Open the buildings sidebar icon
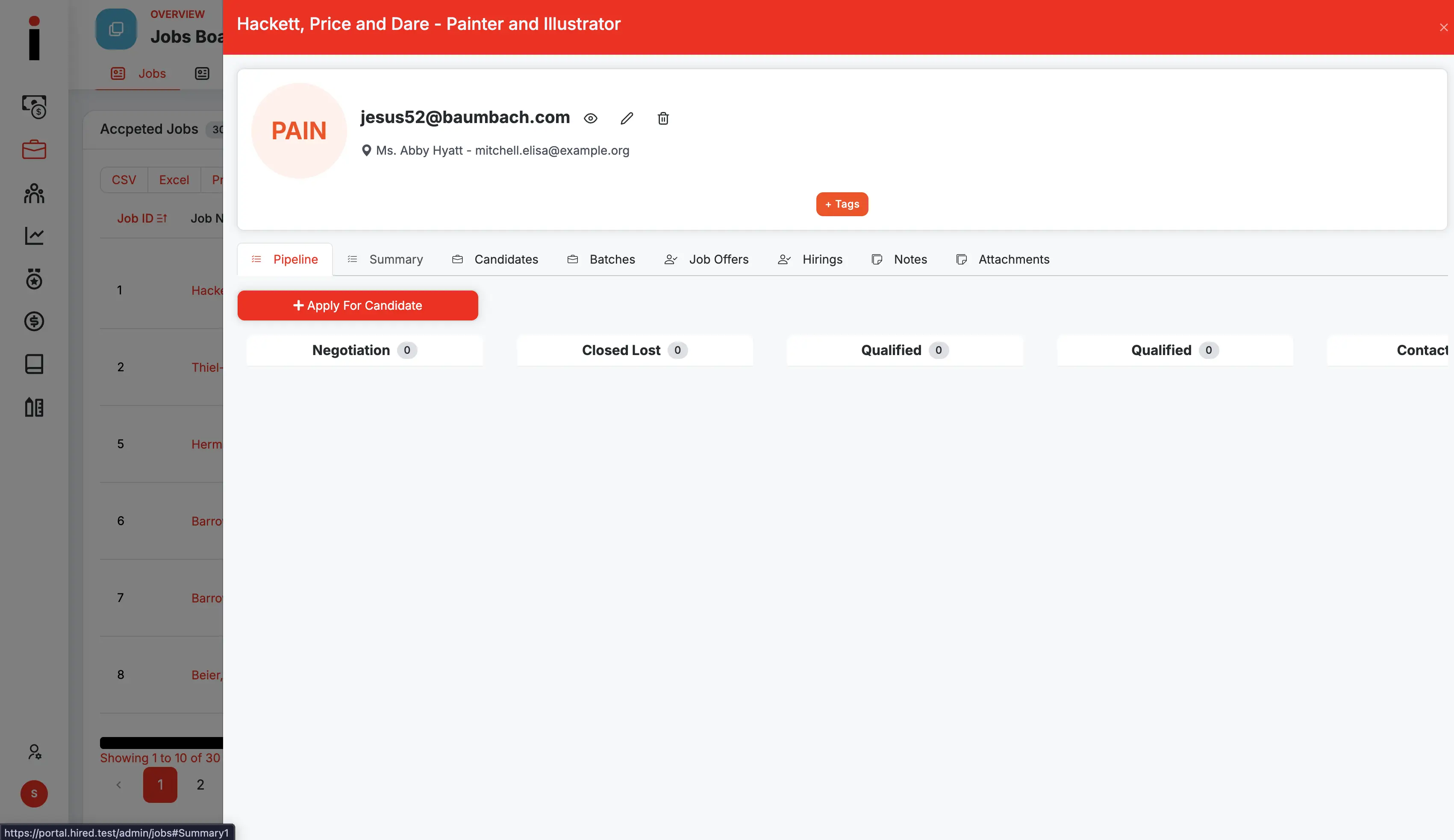Viewport: 1454px width, 840px height. [34, 407]
